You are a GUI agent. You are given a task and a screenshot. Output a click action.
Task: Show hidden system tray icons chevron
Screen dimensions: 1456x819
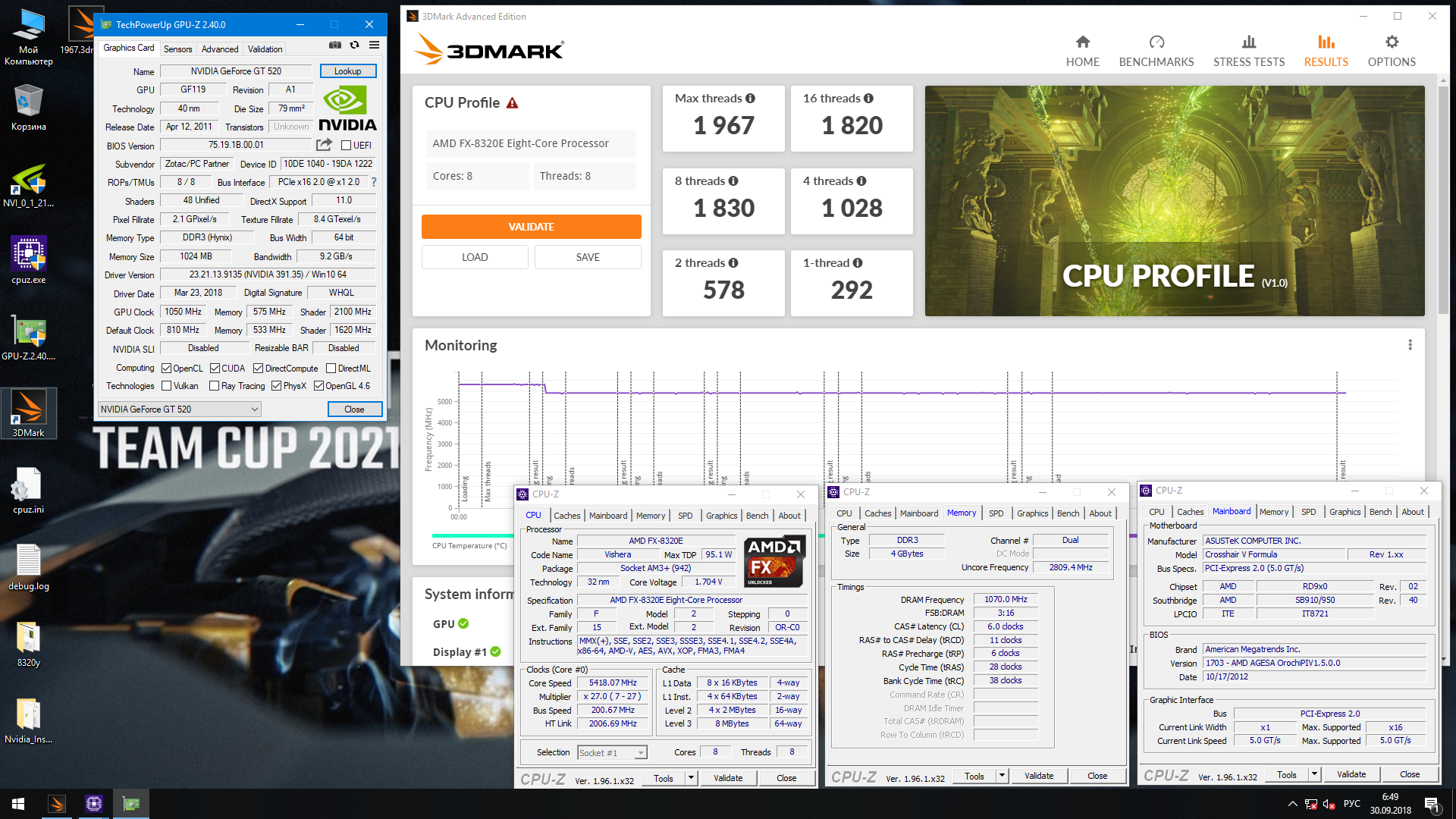(1292, 805)
